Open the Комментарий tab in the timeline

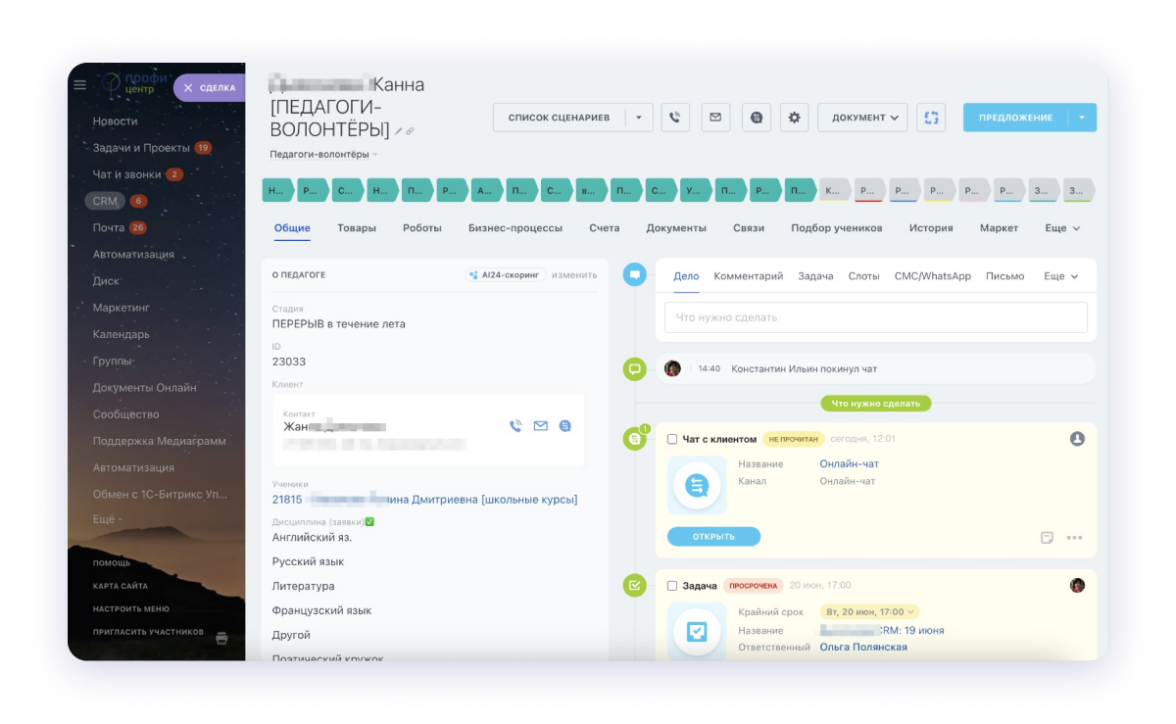coord(748,276)
